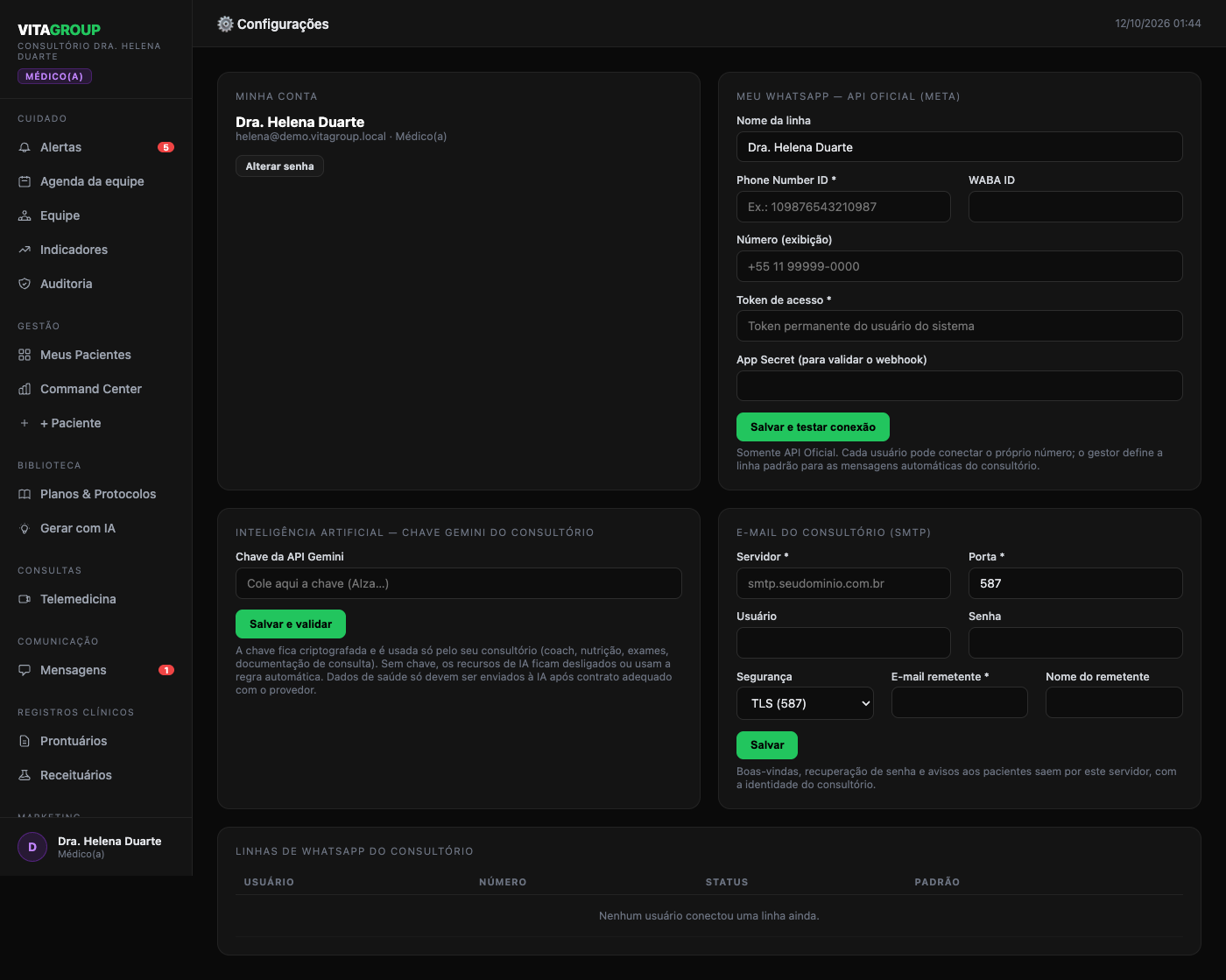Click Salvar e testar conexão
The width and height of the screenshot is (1226, 980).
813,427
